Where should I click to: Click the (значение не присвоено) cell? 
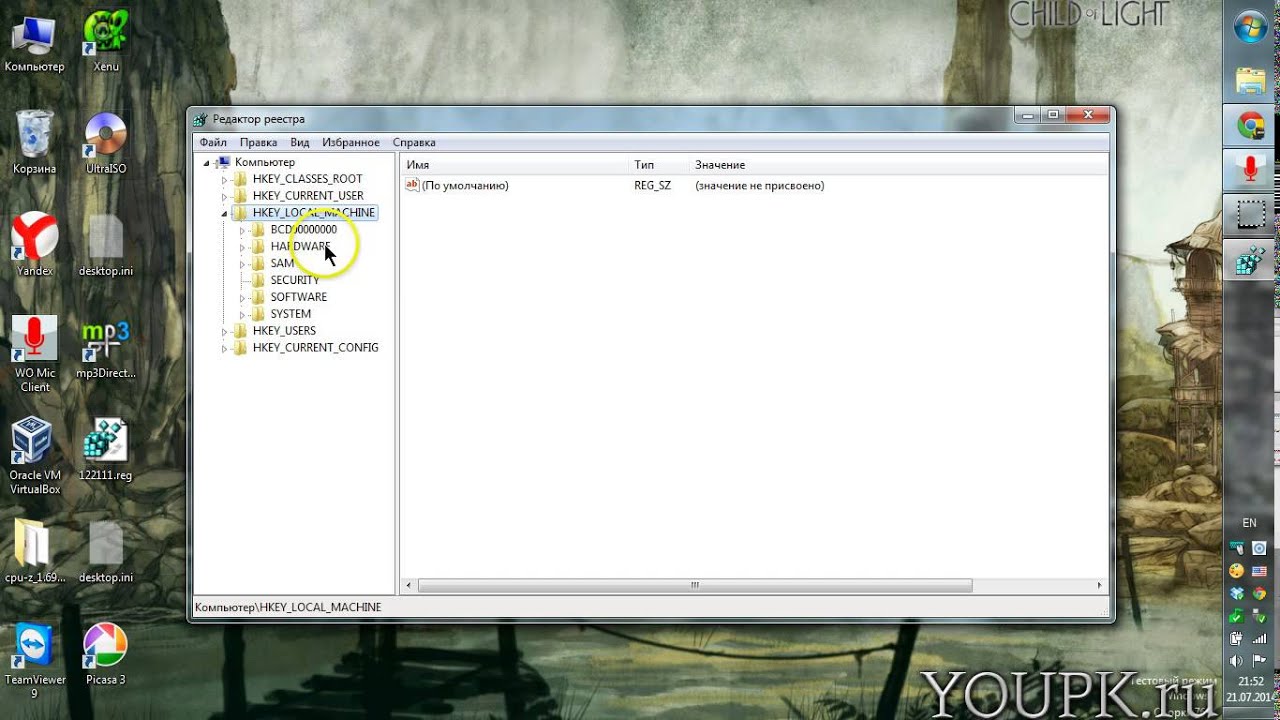[x=759, y=186]
